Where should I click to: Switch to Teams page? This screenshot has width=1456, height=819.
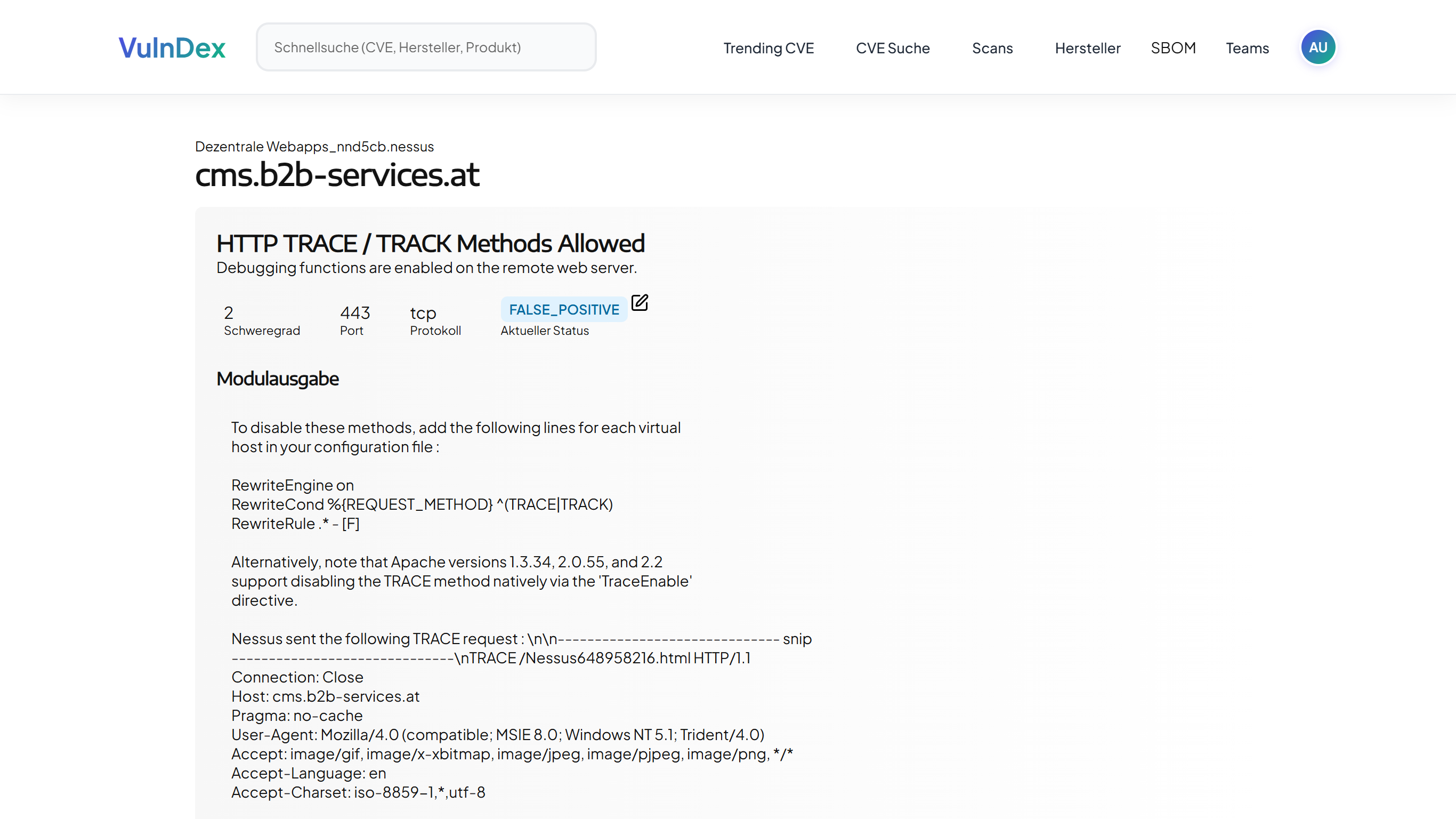tap(1247, 48)
